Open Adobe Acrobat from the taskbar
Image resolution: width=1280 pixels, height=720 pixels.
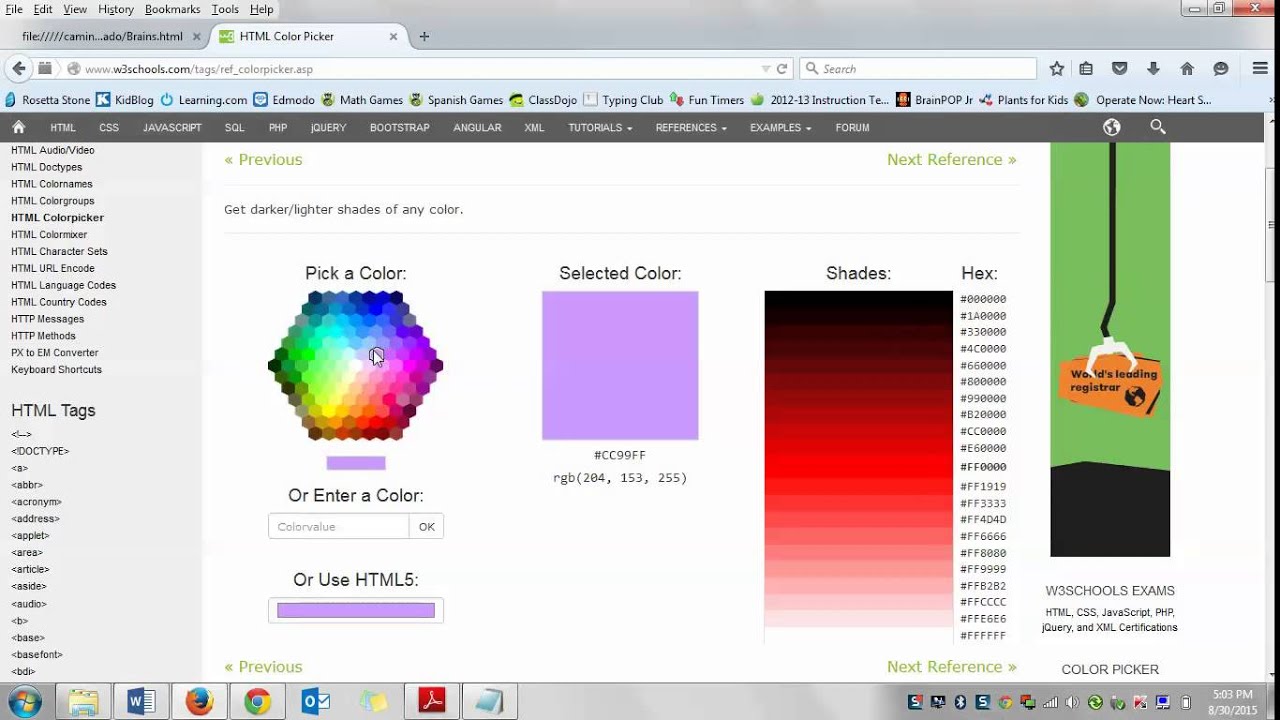(x=431, y=702)
